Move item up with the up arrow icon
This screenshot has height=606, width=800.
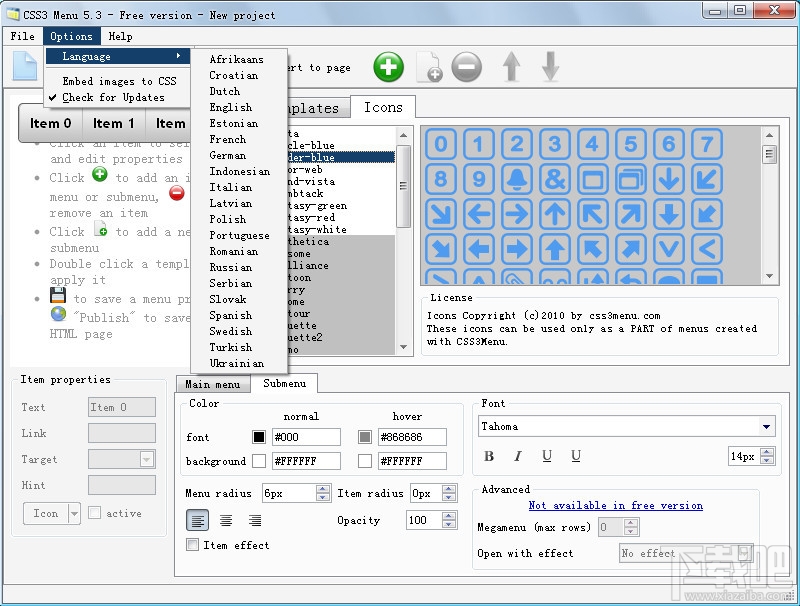point(511,67)
